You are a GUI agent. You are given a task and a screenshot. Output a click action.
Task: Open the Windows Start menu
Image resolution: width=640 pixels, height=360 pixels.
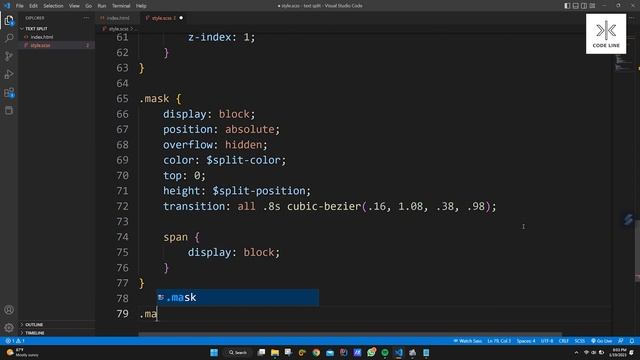pyautogui.click(x=214, y=353)
